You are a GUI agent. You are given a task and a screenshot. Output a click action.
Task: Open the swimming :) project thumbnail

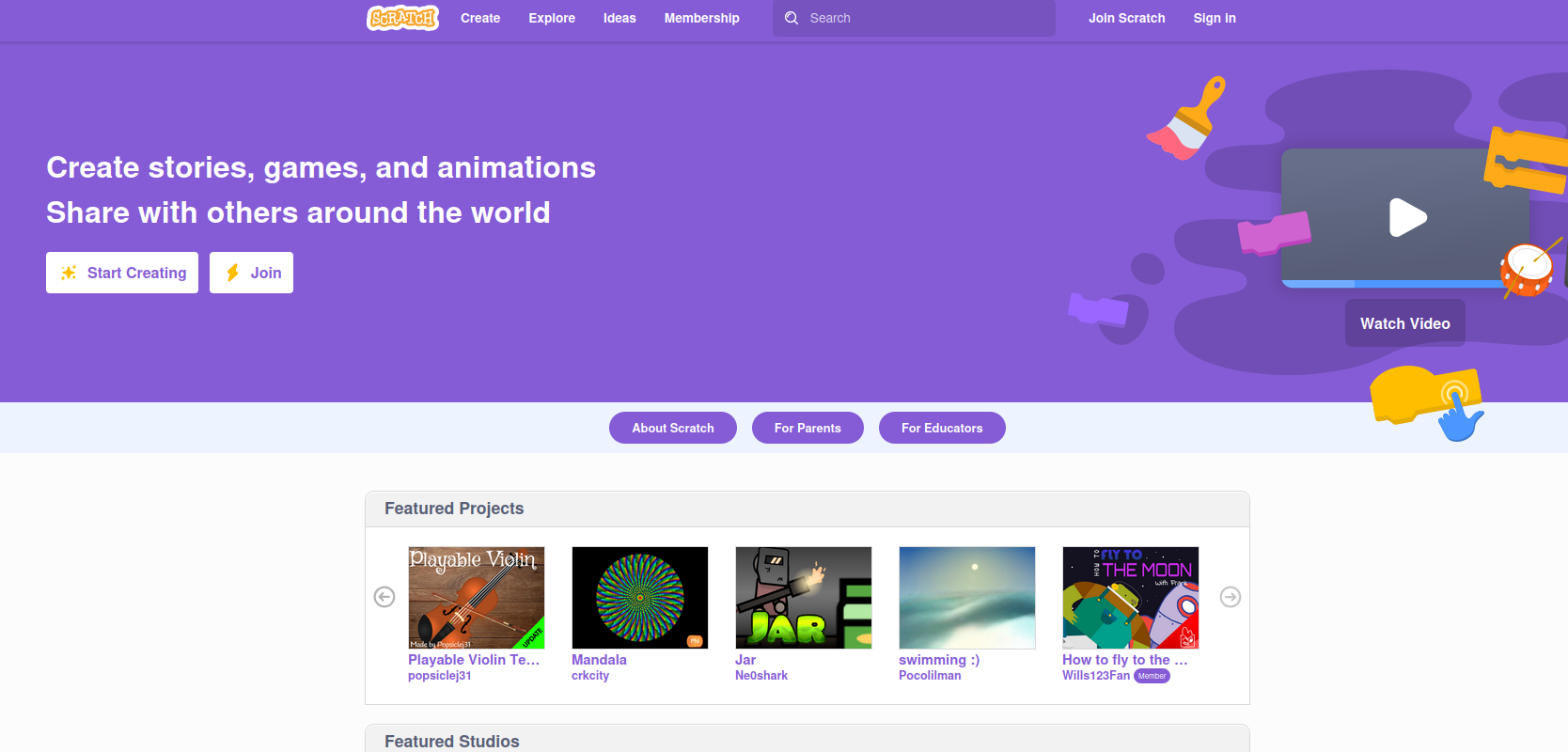click(967, 598)
